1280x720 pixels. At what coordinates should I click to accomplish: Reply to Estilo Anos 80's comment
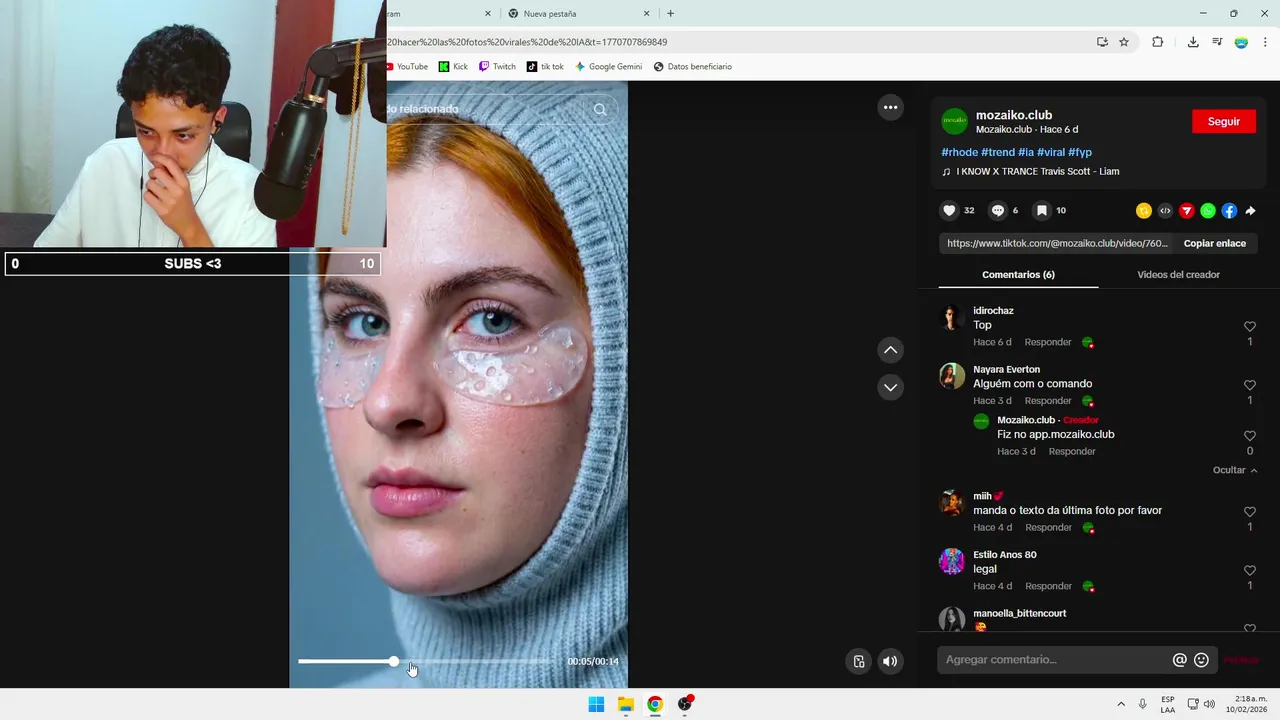tap(1048, 586)
